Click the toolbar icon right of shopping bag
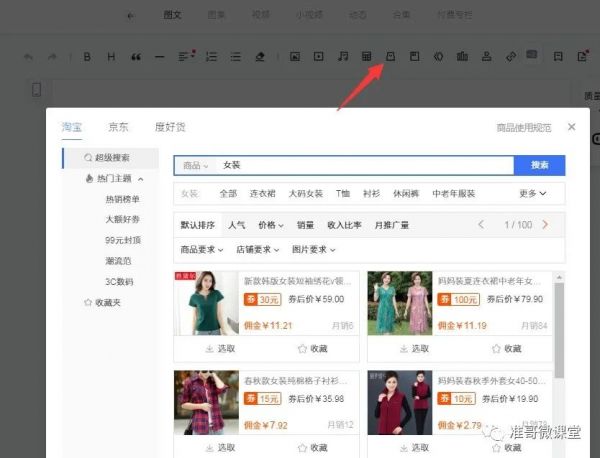The width and height of the screenshot is (600, 458). coord(414,57)
